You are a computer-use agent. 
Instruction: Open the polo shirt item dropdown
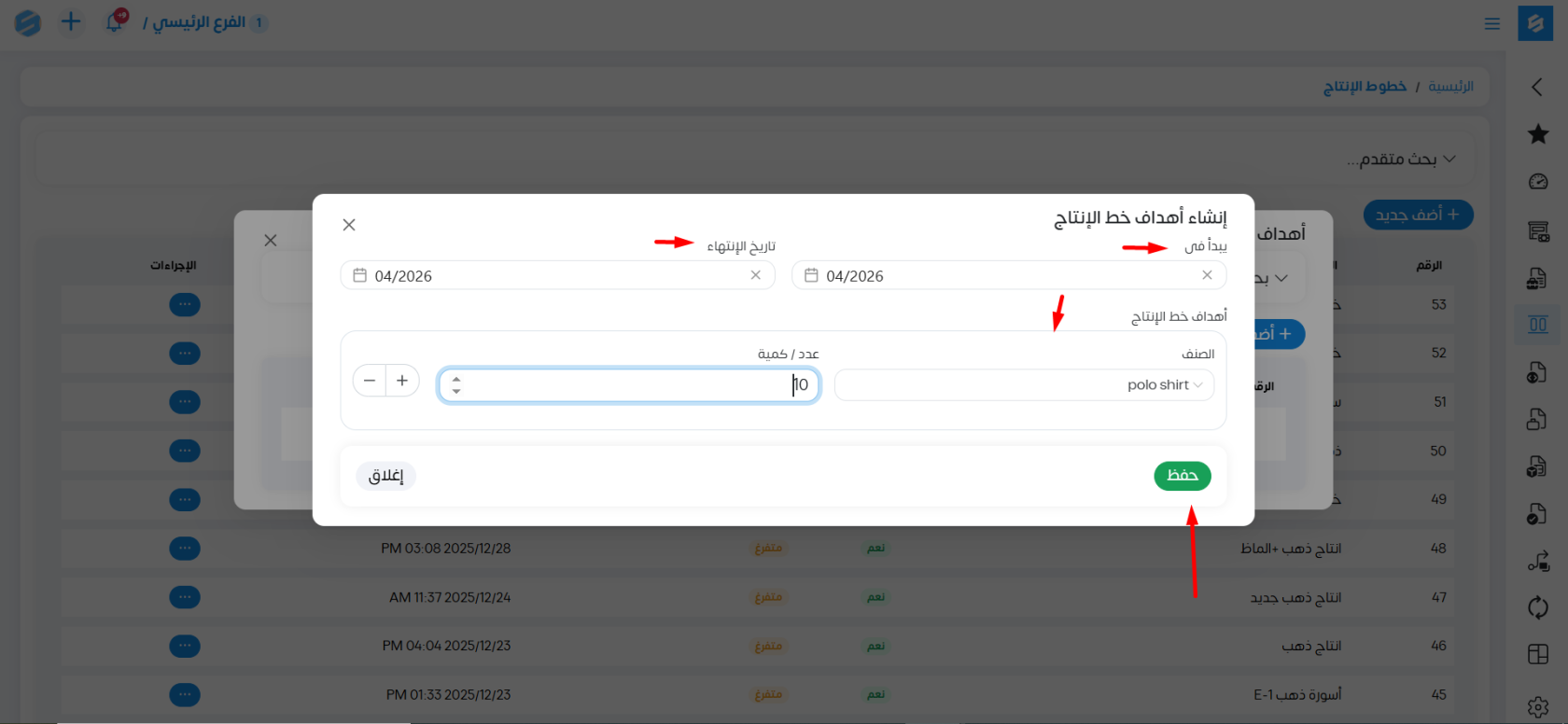click(x=1024, y=385)
